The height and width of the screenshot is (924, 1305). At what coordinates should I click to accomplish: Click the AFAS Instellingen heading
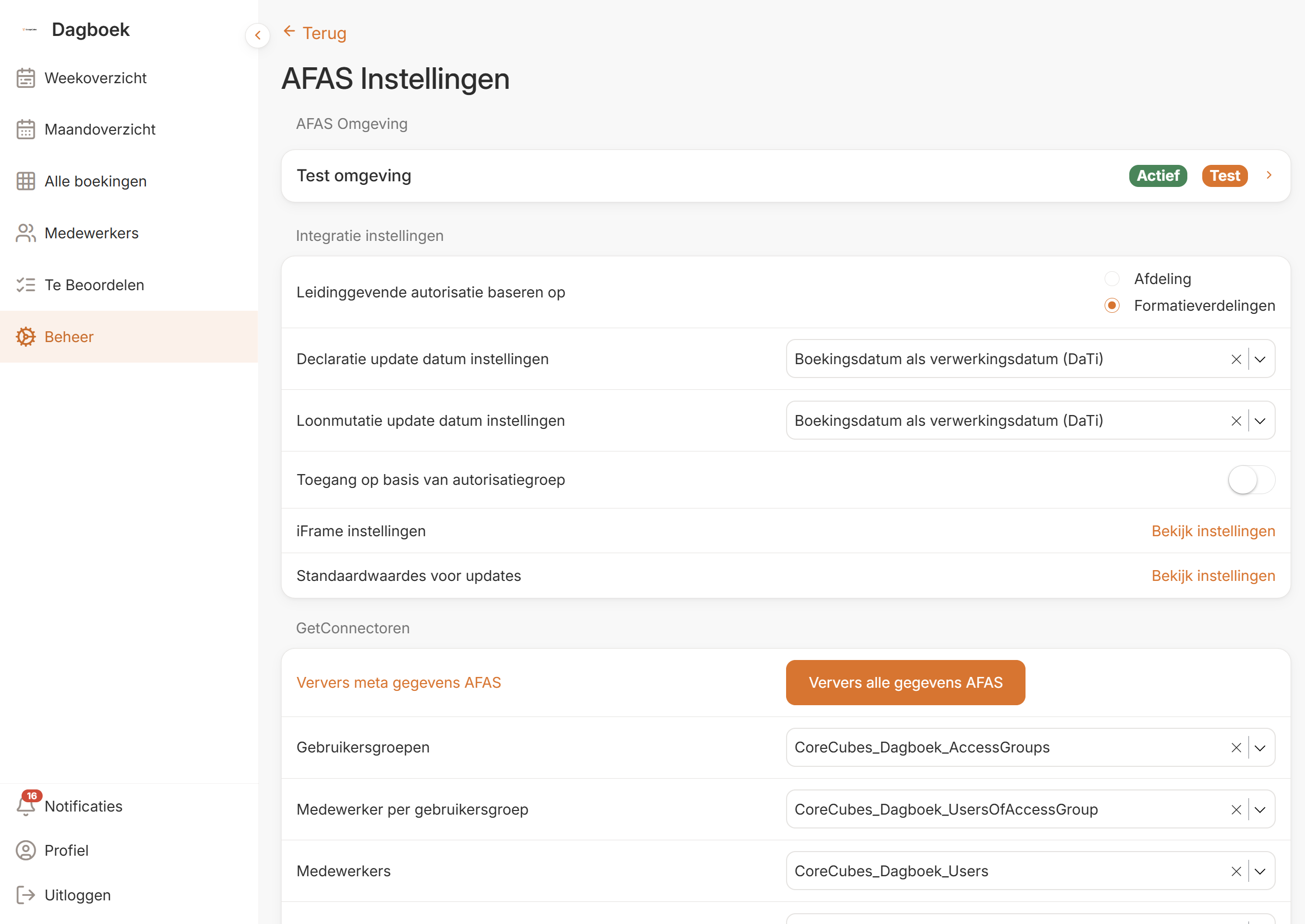(396, 79)
